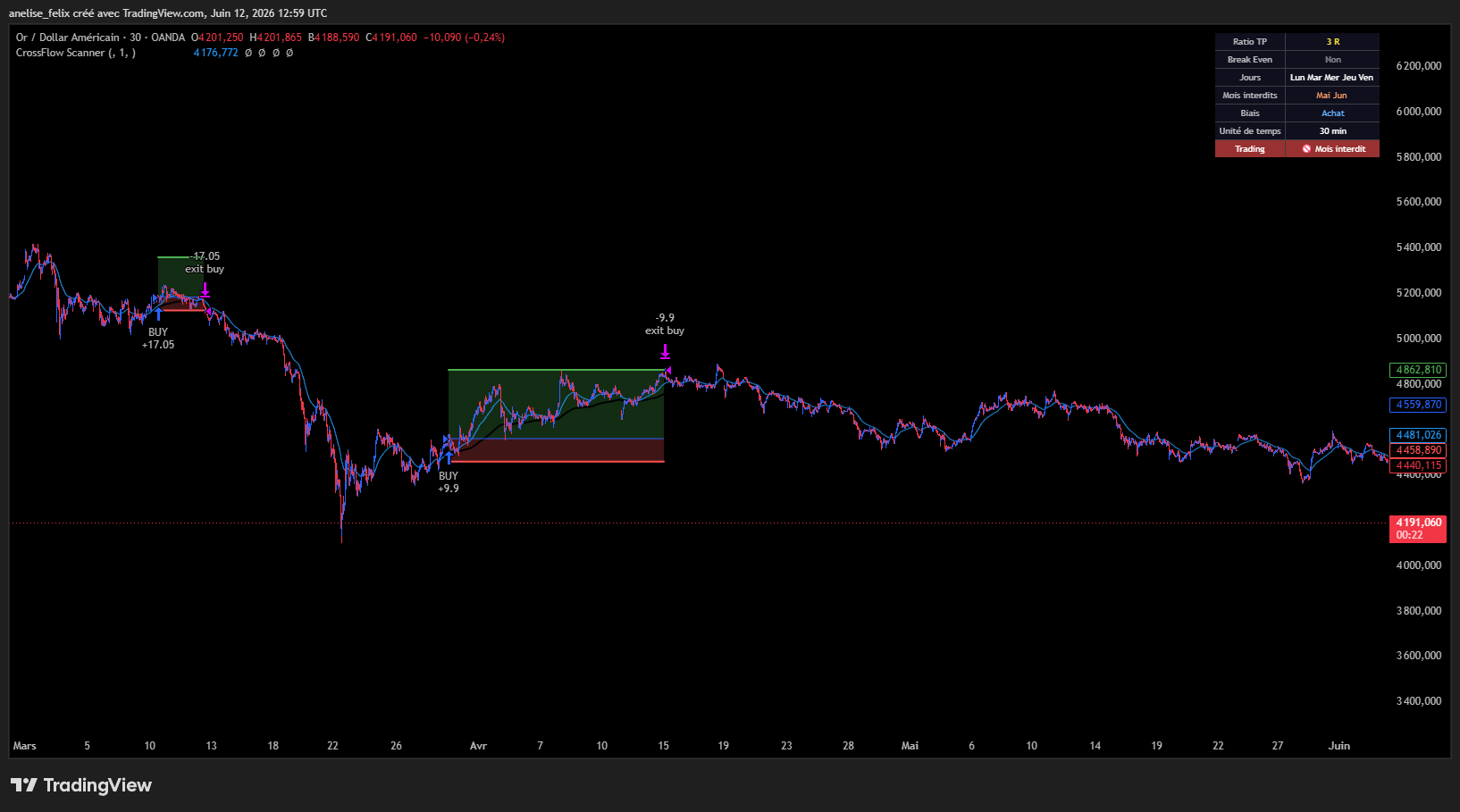Click the Mars date label on the time axis
This screenshot has height=812, width=1460.
coord(25,746)
